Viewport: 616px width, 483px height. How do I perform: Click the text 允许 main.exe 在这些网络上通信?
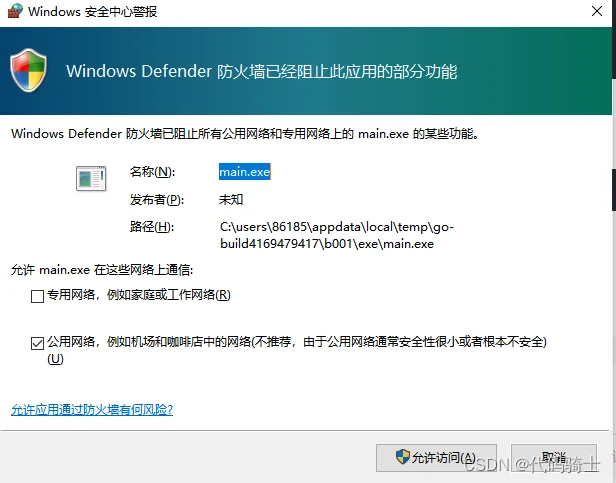pyautogui.click(x=102, y=270)
